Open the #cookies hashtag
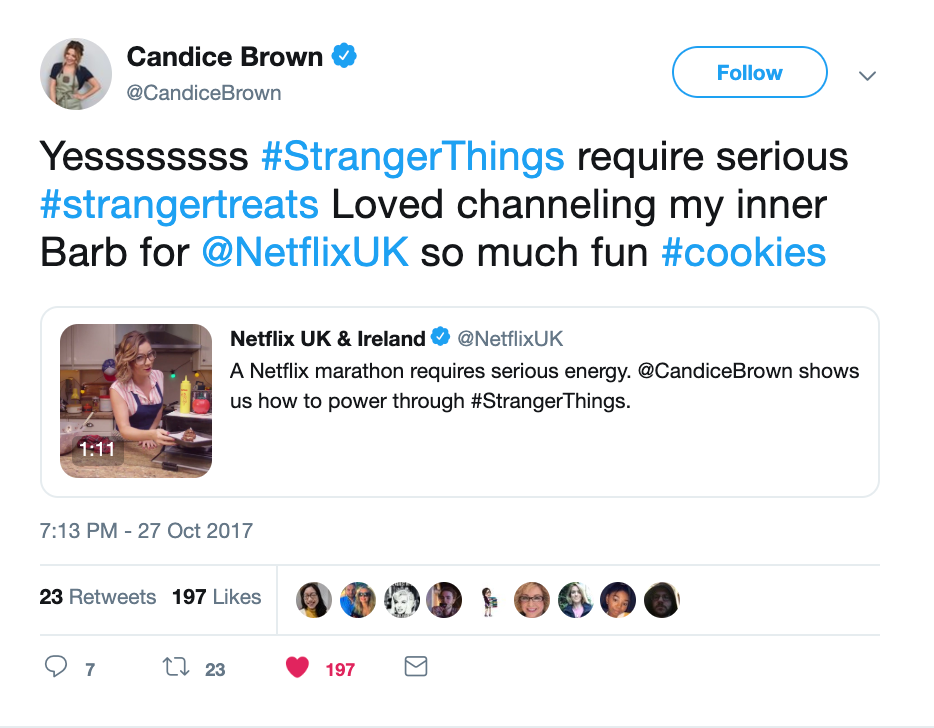 743,252
